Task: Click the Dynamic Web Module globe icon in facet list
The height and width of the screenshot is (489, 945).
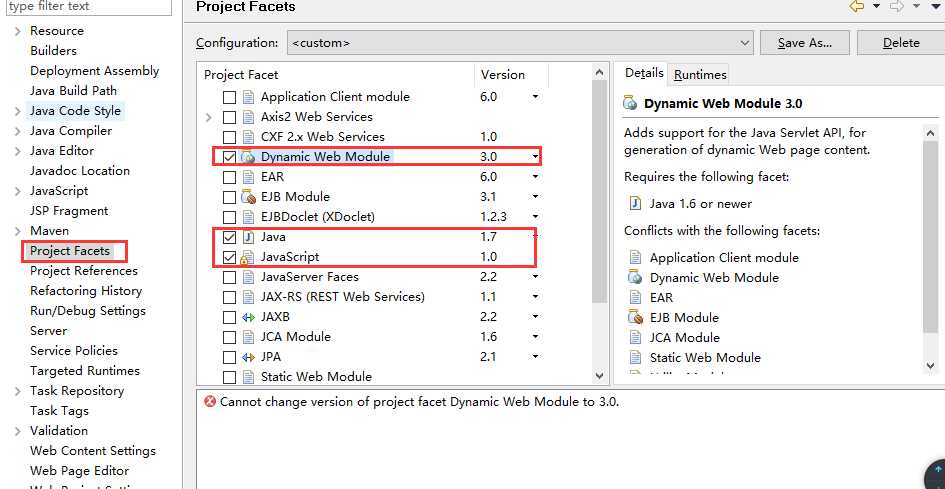Action: coord(248,157)
